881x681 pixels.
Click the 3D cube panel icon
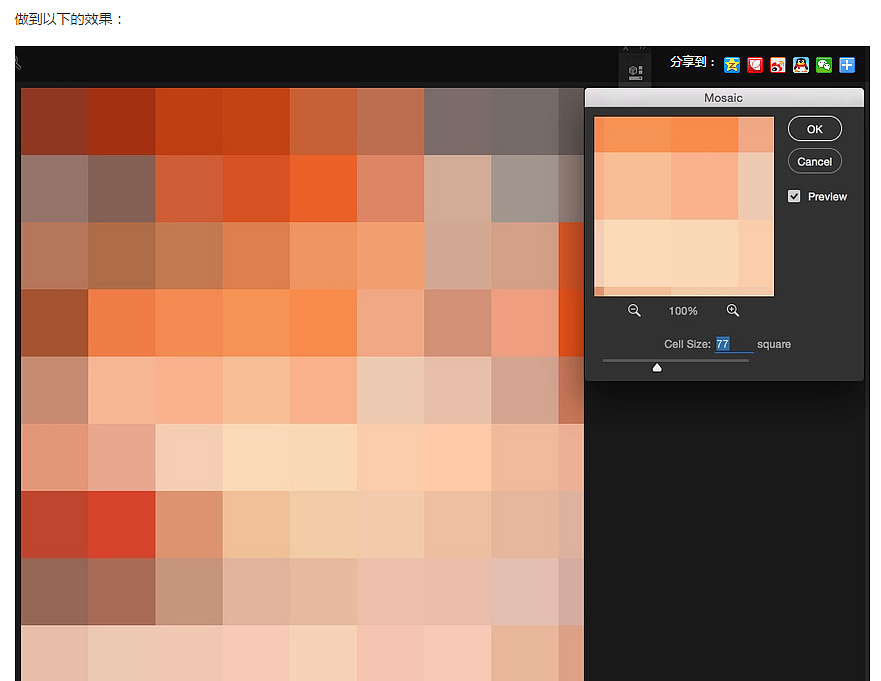[x=635, y=72]
